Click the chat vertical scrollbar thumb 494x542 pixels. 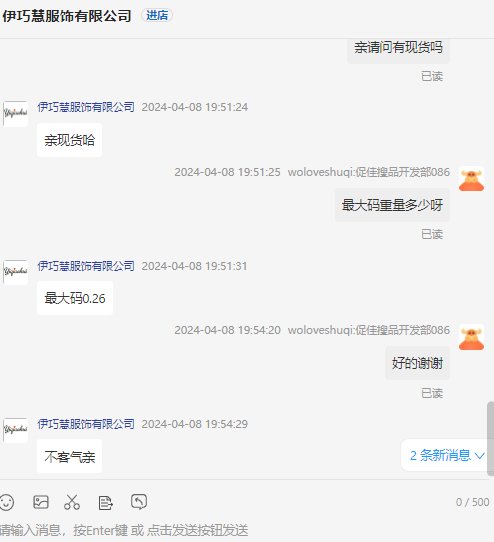tap(490, 438)
